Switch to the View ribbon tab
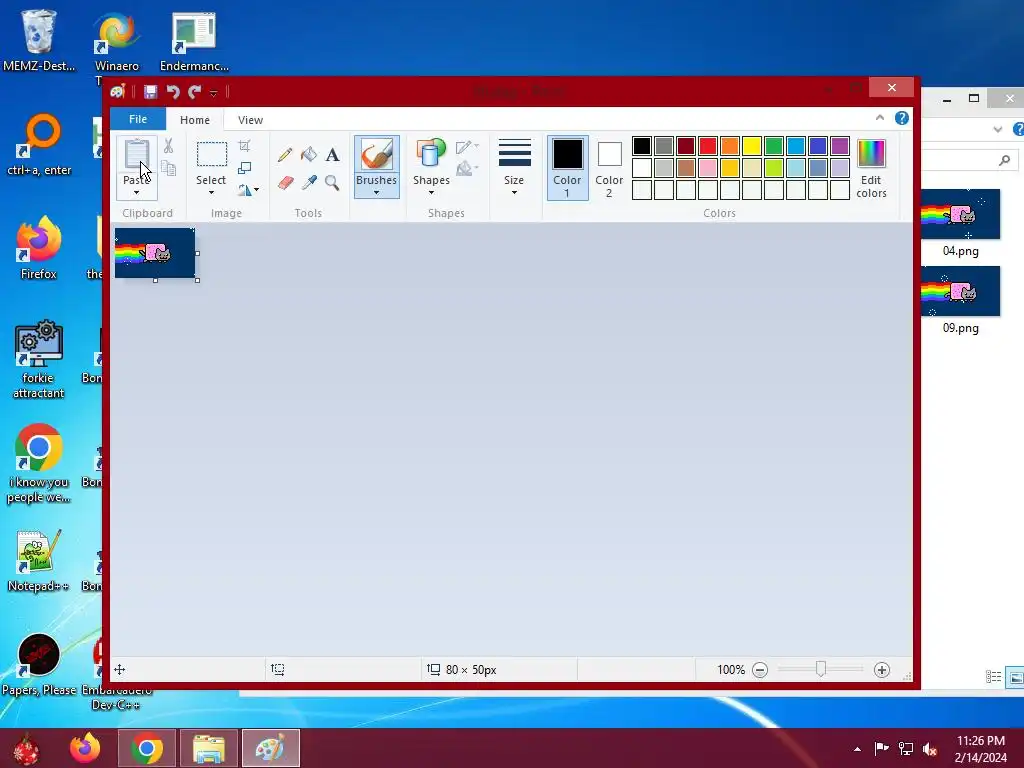Screen dimensions: 1024x768 pyautogui.click(x=250, y=120)
